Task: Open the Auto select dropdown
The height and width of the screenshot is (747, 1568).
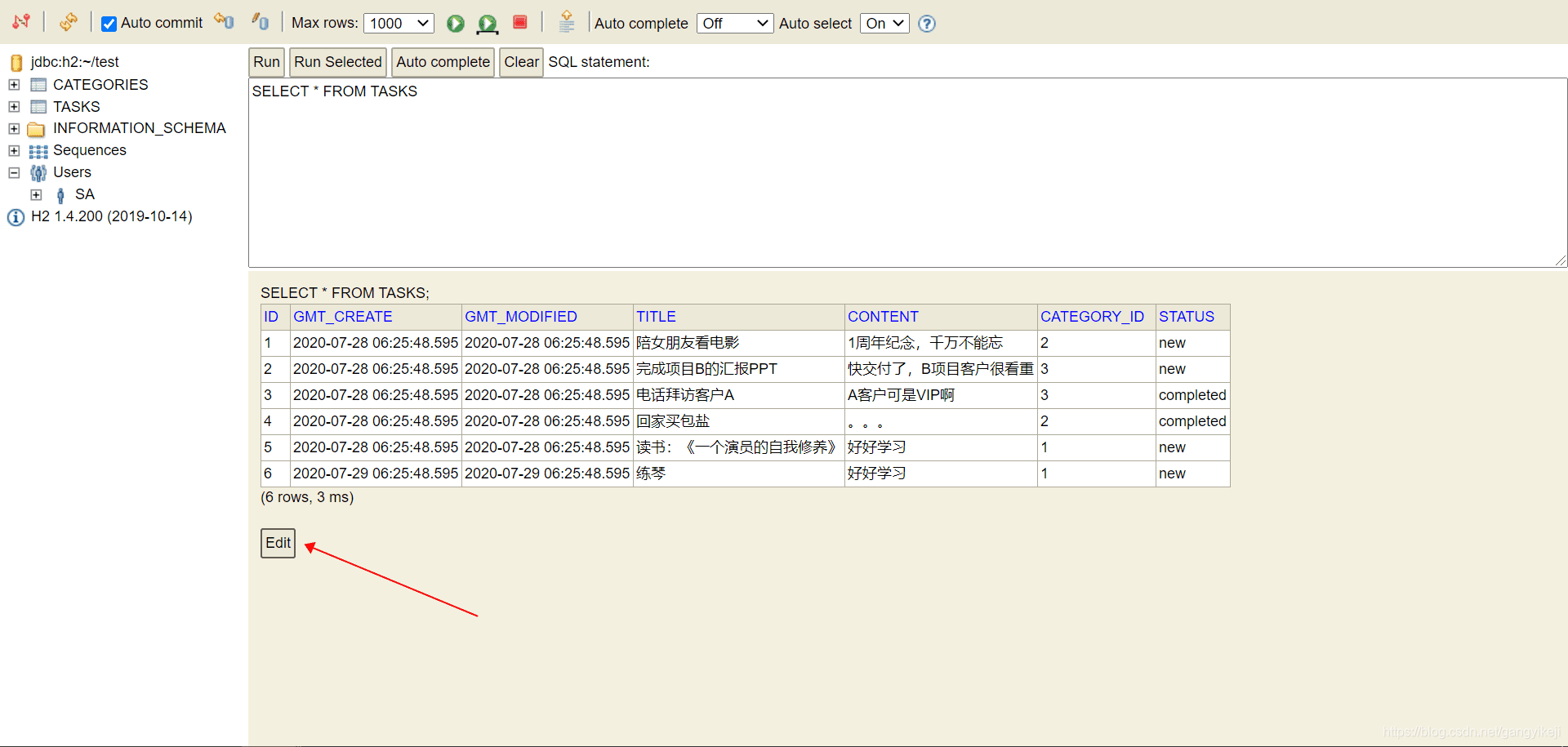Action: pos(884,24)
